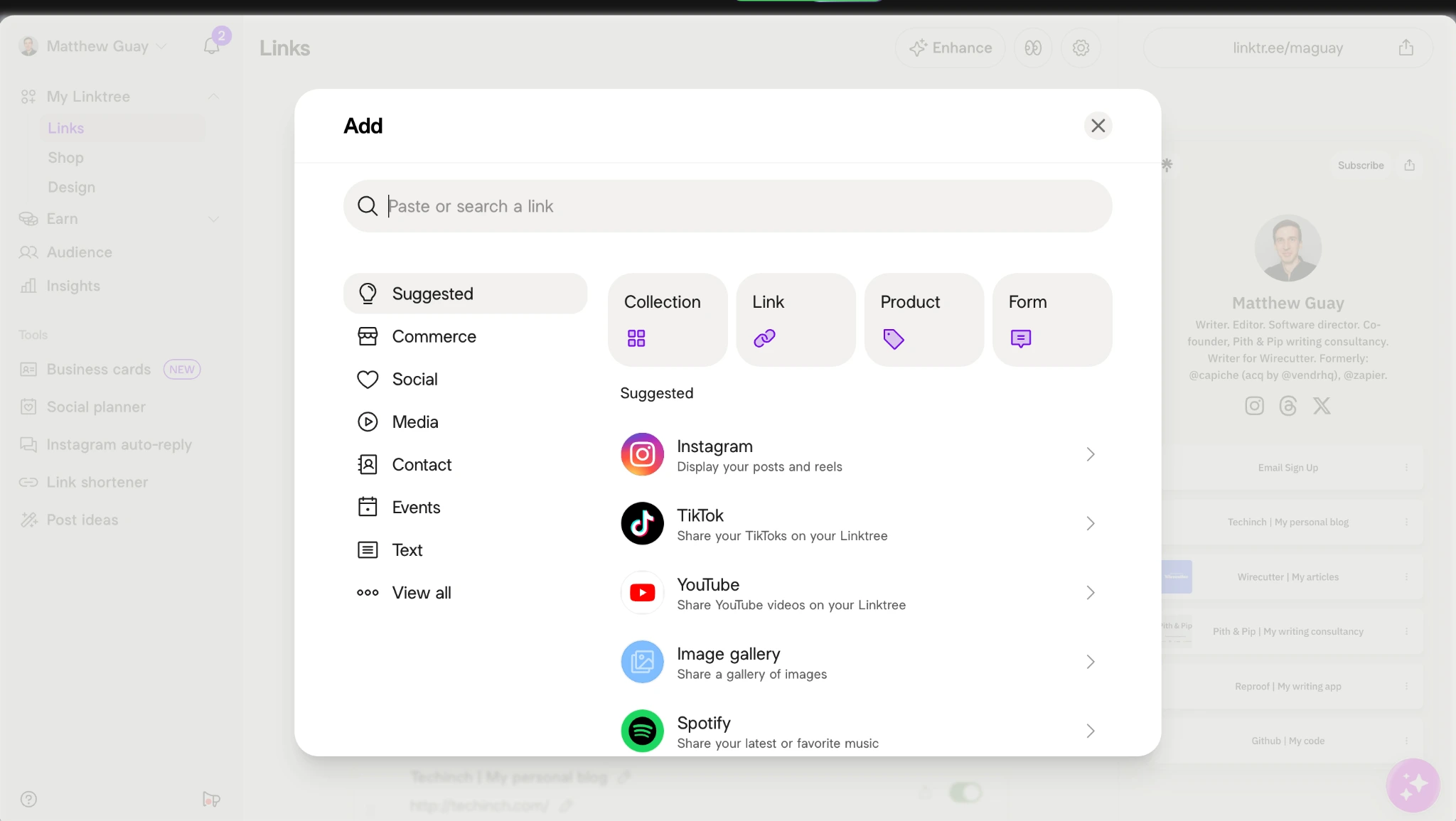The width and height of the screenshot is (1456, 821).
Task: Click share icon beside Subscribe
Action: point(1410,165)
